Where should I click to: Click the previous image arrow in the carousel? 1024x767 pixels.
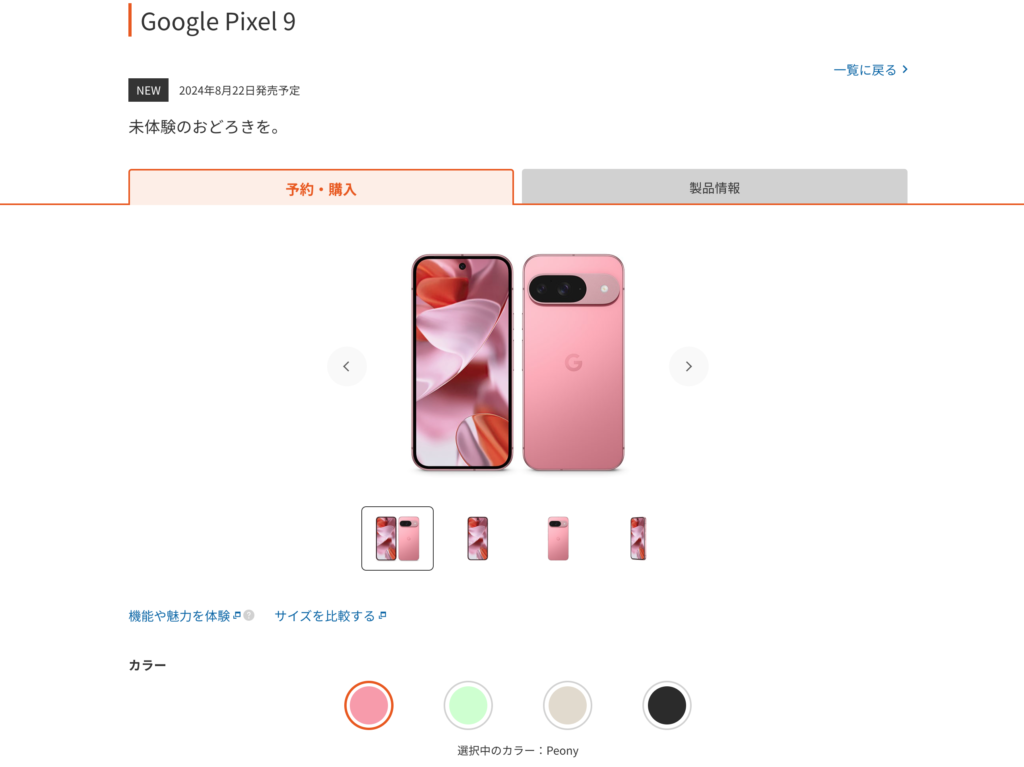[347, 367]
